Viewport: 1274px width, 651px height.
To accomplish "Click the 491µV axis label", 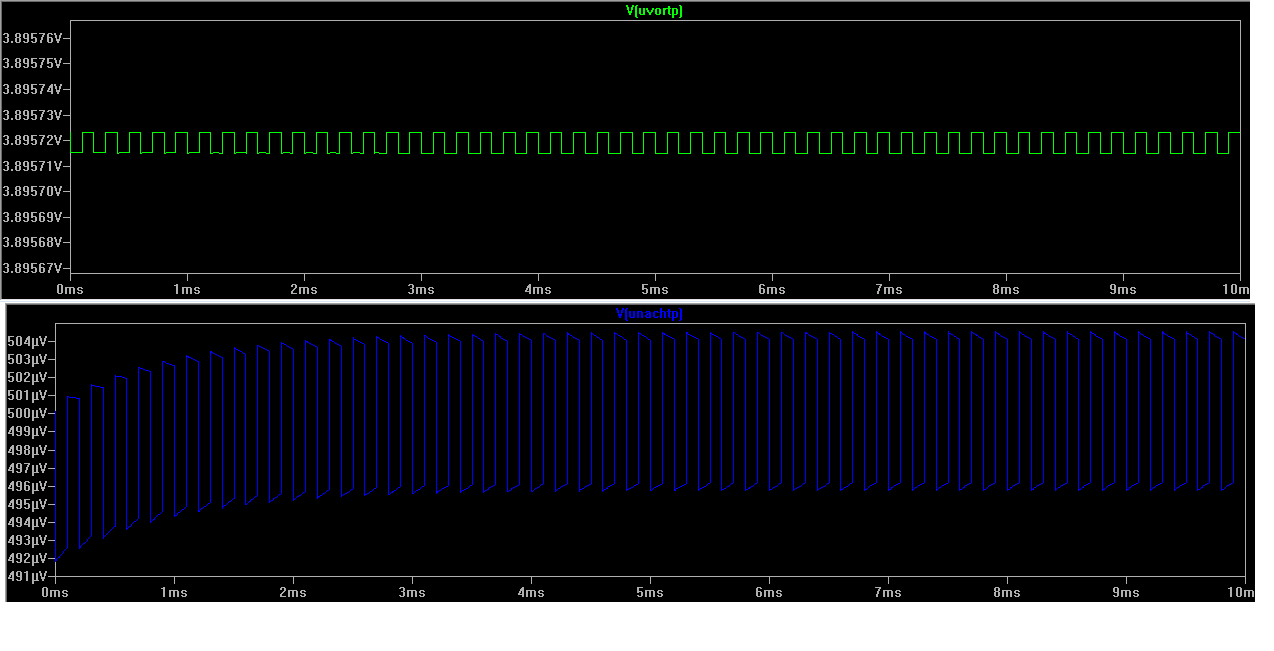I will tap(28, 577).
